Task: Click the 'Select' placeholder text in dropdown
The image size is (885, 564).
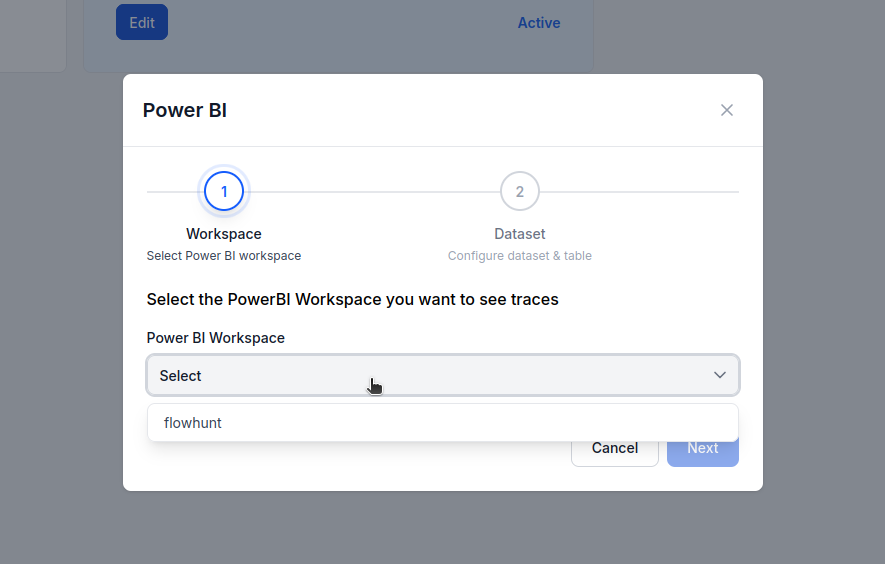Action: (181, 376)
